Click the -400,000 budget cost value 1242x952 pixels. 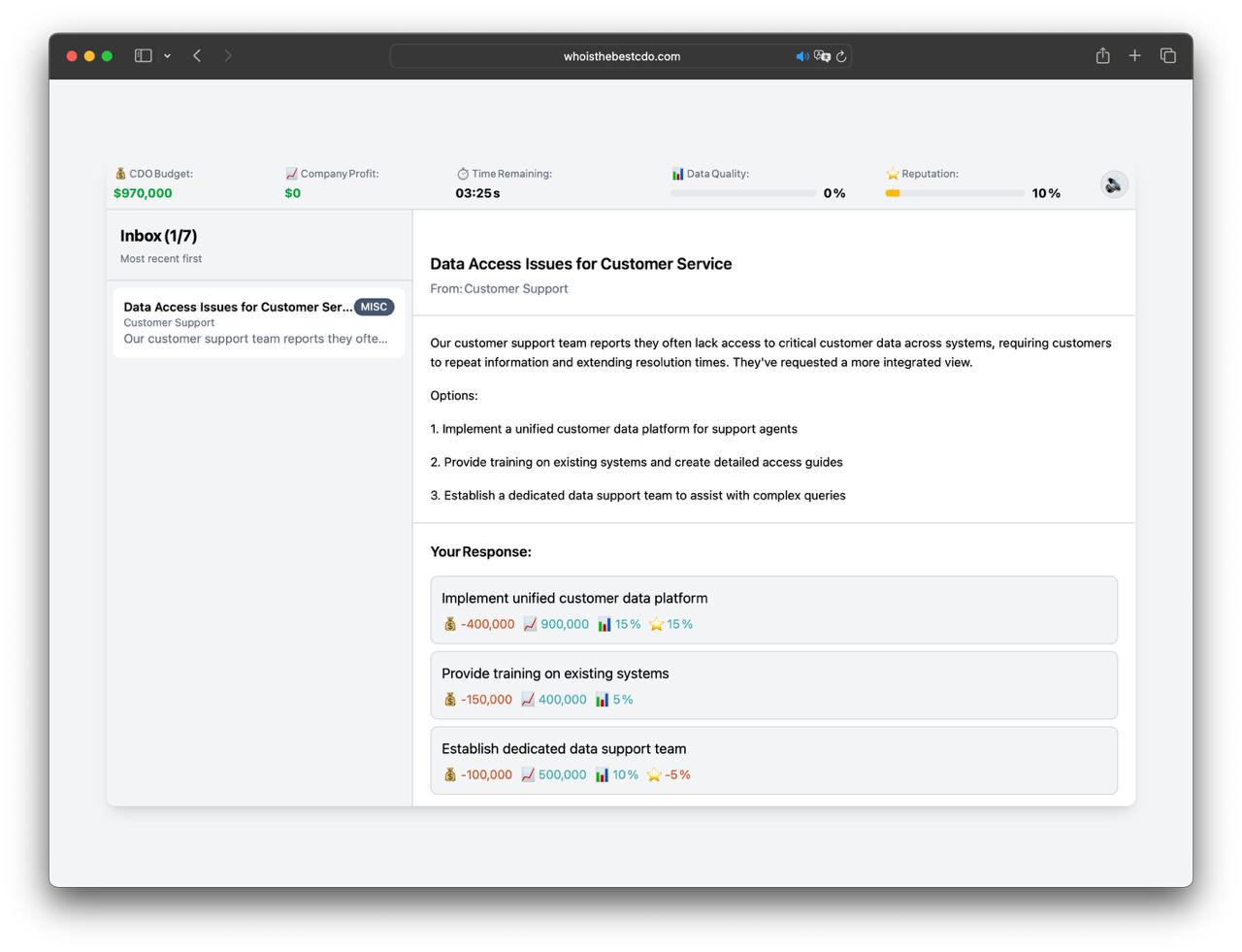point(487,624)
